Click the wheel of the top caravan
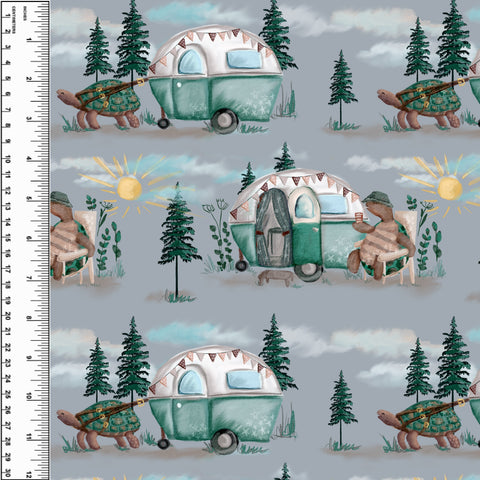 point(224,121)
